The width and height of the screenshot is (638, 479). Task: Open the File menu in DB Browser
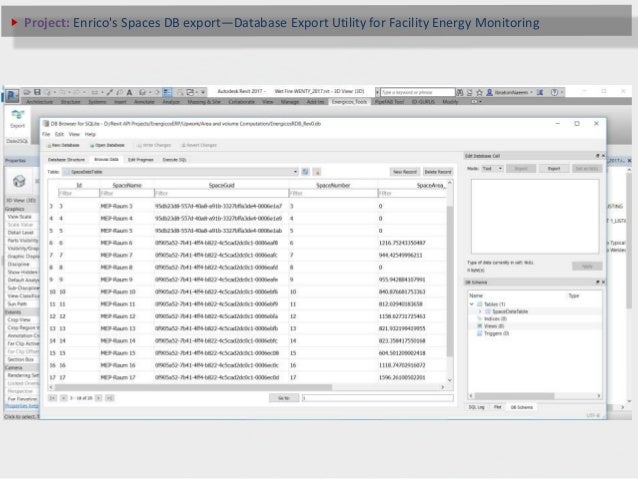click(46, 134)
